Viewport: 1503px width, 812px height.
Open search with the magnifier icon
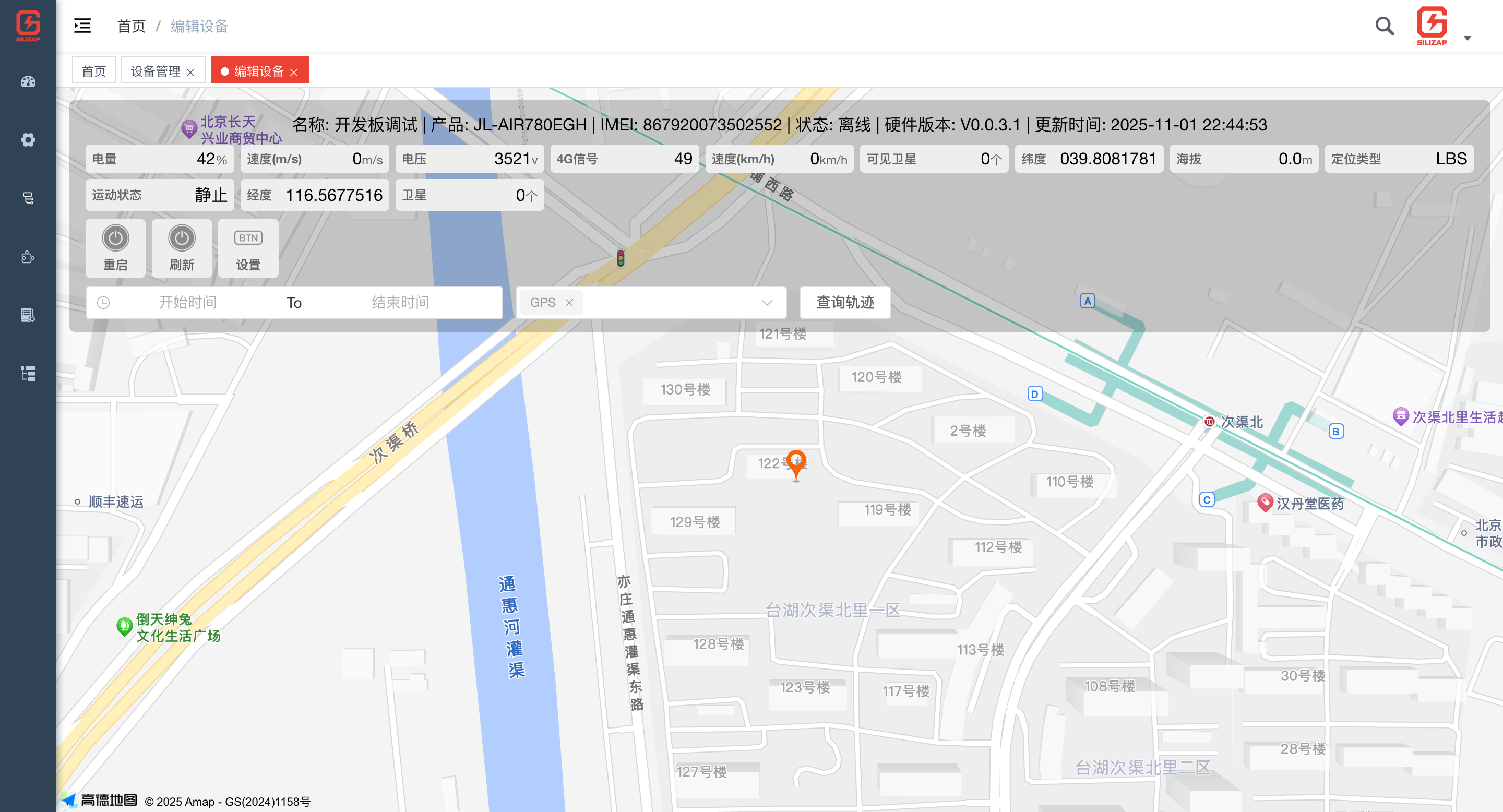(x=1384, y=26)
